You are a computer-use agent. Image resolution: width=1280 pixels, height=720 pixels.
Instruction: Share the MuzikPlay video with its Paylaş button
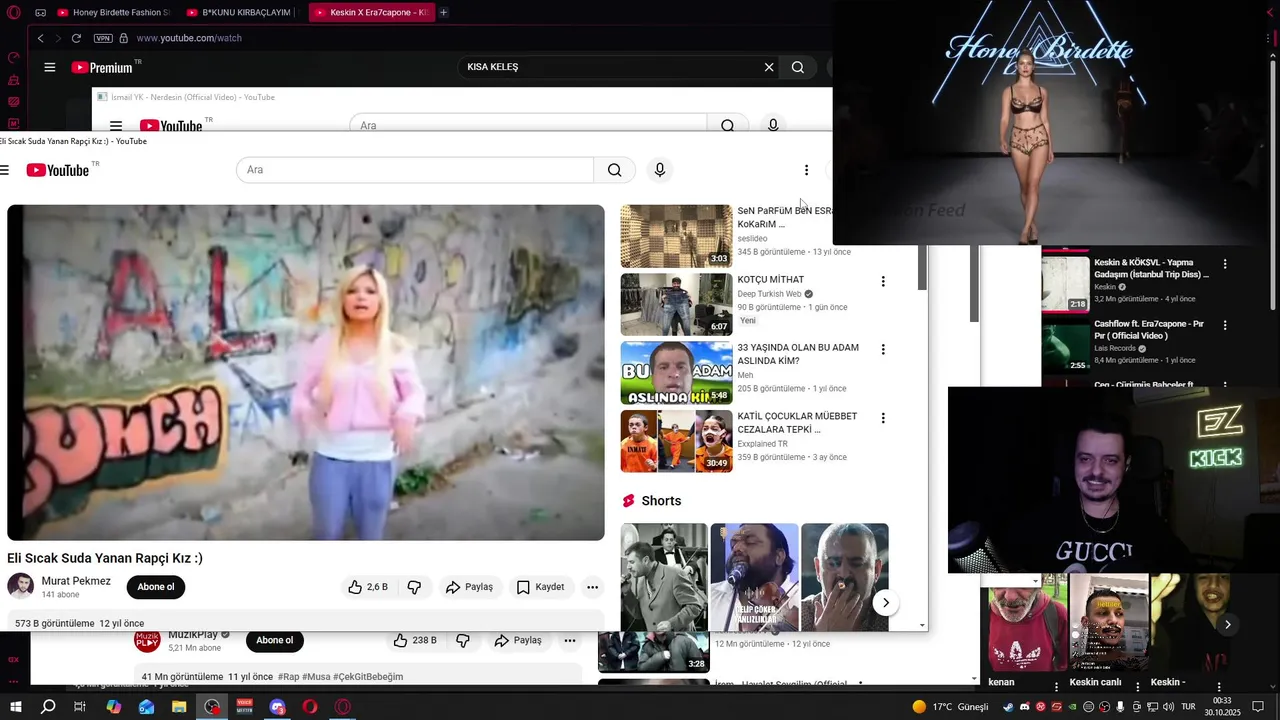point(518,640)
